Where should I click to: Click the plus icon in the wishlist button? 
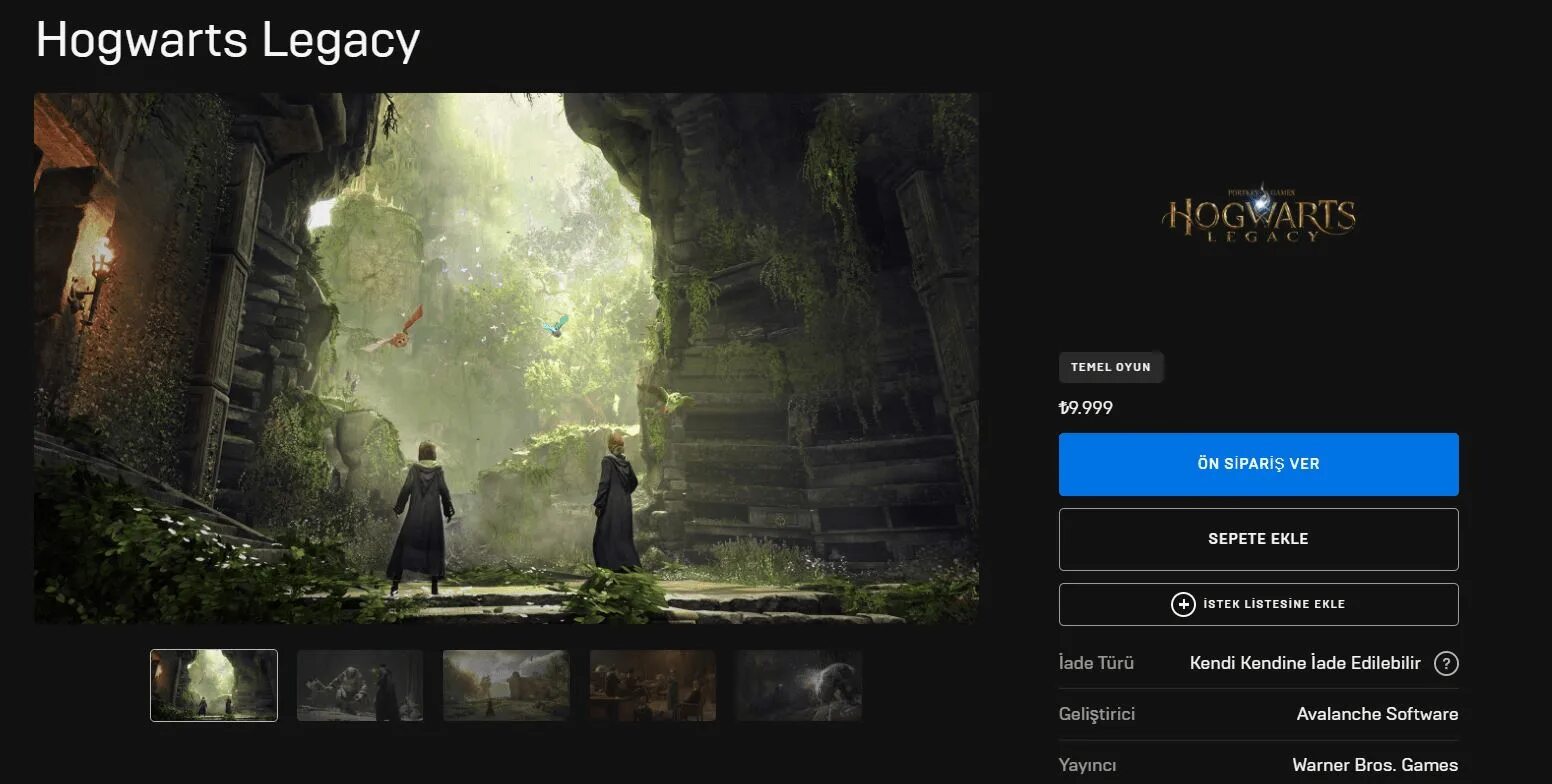(x=1183, y=604)
